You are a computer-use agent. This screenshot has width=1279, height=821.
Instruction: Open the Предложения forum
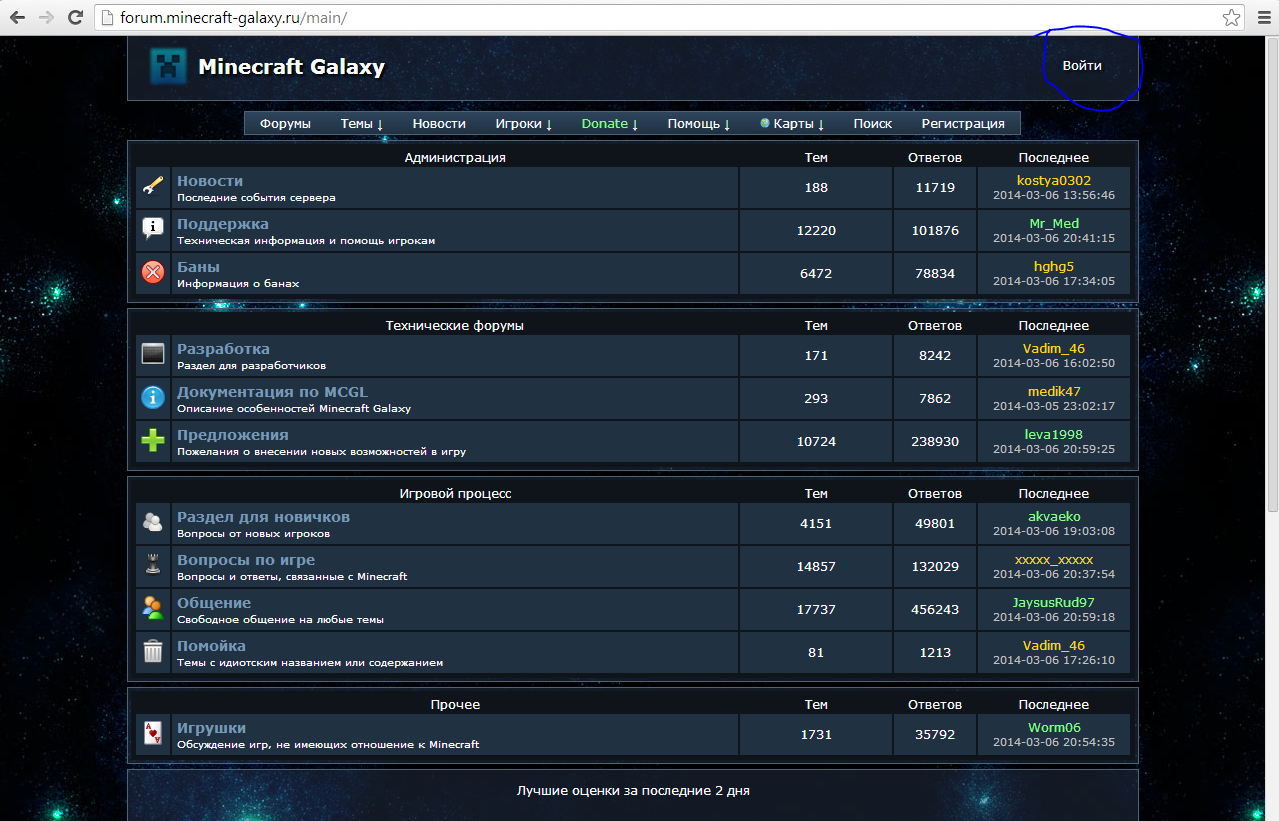tap(233, 435)
